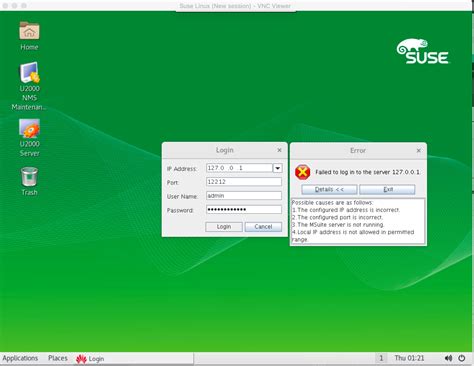Click the Login button in Login dialog
Viewport: 474px width, 366px height.
pyautogui.click(x=224, y=227)
